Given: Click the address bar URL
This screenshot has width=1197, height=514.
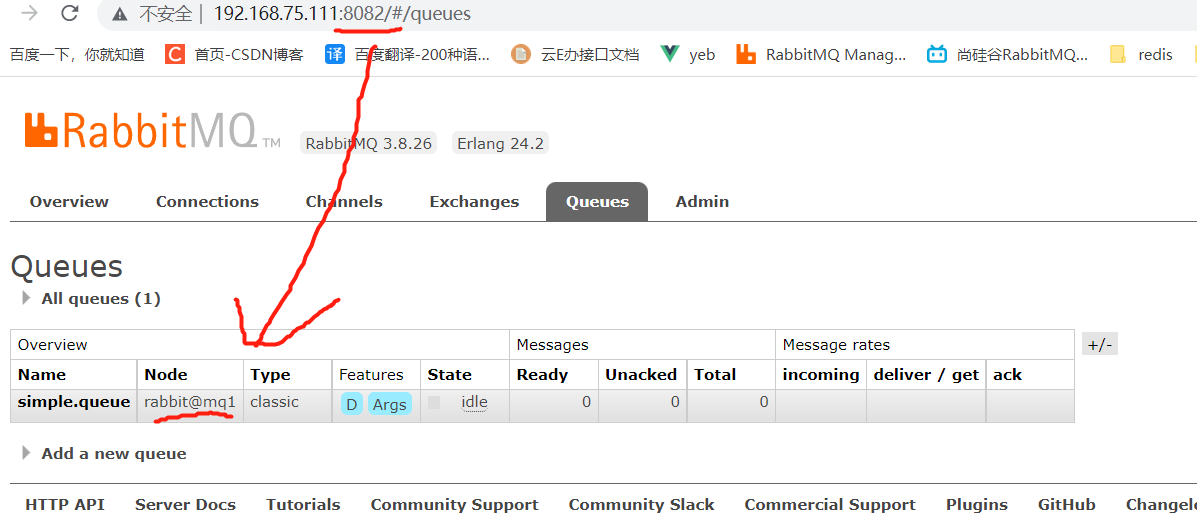Looking at the screenshot, I should click(x=342, y=14).
